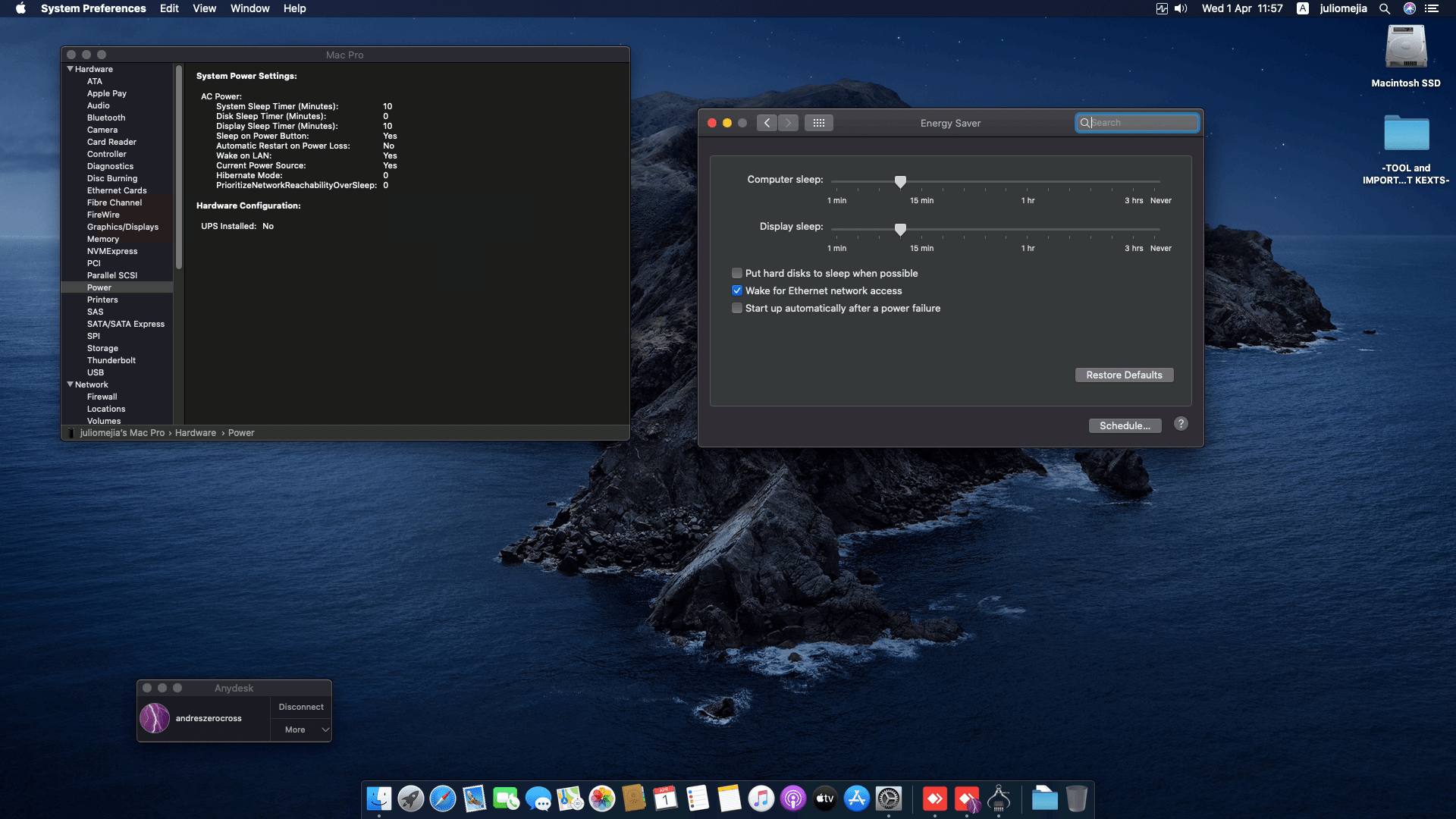Collapse the Network section in System Information

click(71, 384)
